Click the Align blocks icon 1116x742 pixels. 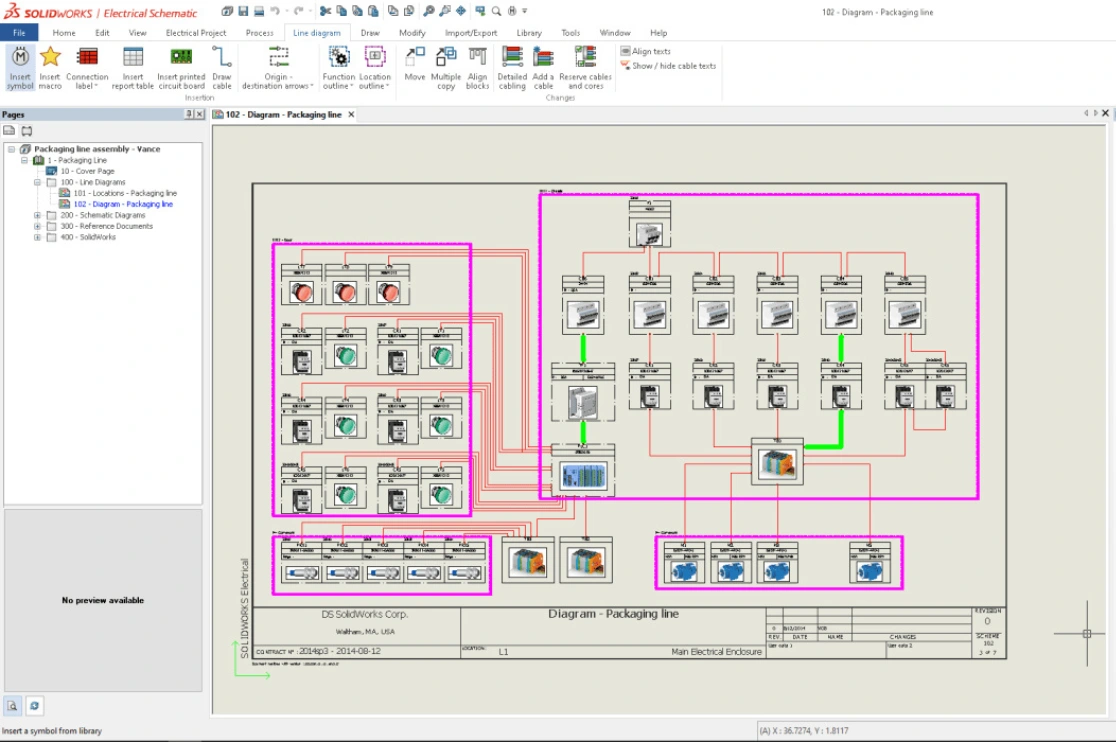click(478, 57)
